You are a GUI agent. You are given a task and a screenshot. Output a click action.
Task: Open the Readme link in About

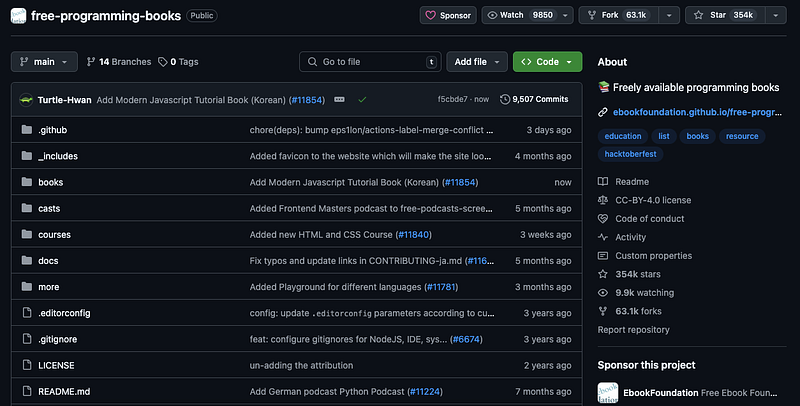[623, 182]
